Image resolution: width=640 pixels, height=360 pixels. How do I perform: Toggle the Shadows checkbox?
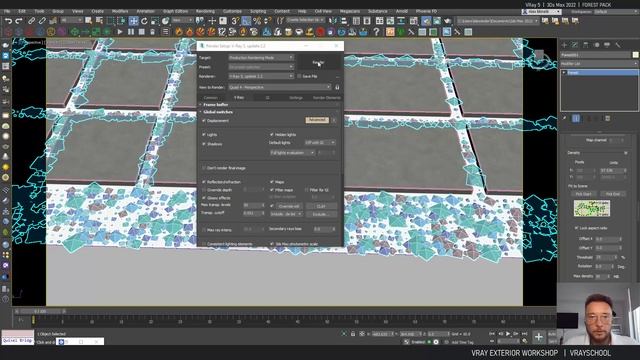coord(204,144)
